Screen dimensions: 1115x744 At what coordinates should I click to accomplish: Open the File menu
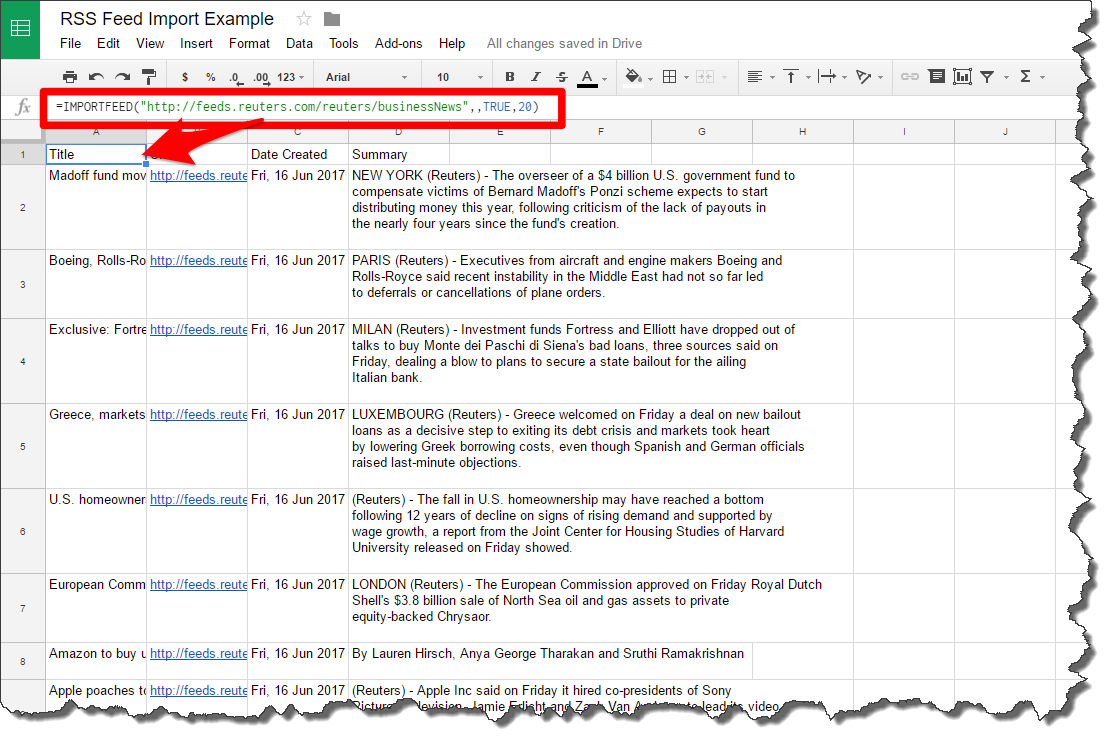[70, 43]
